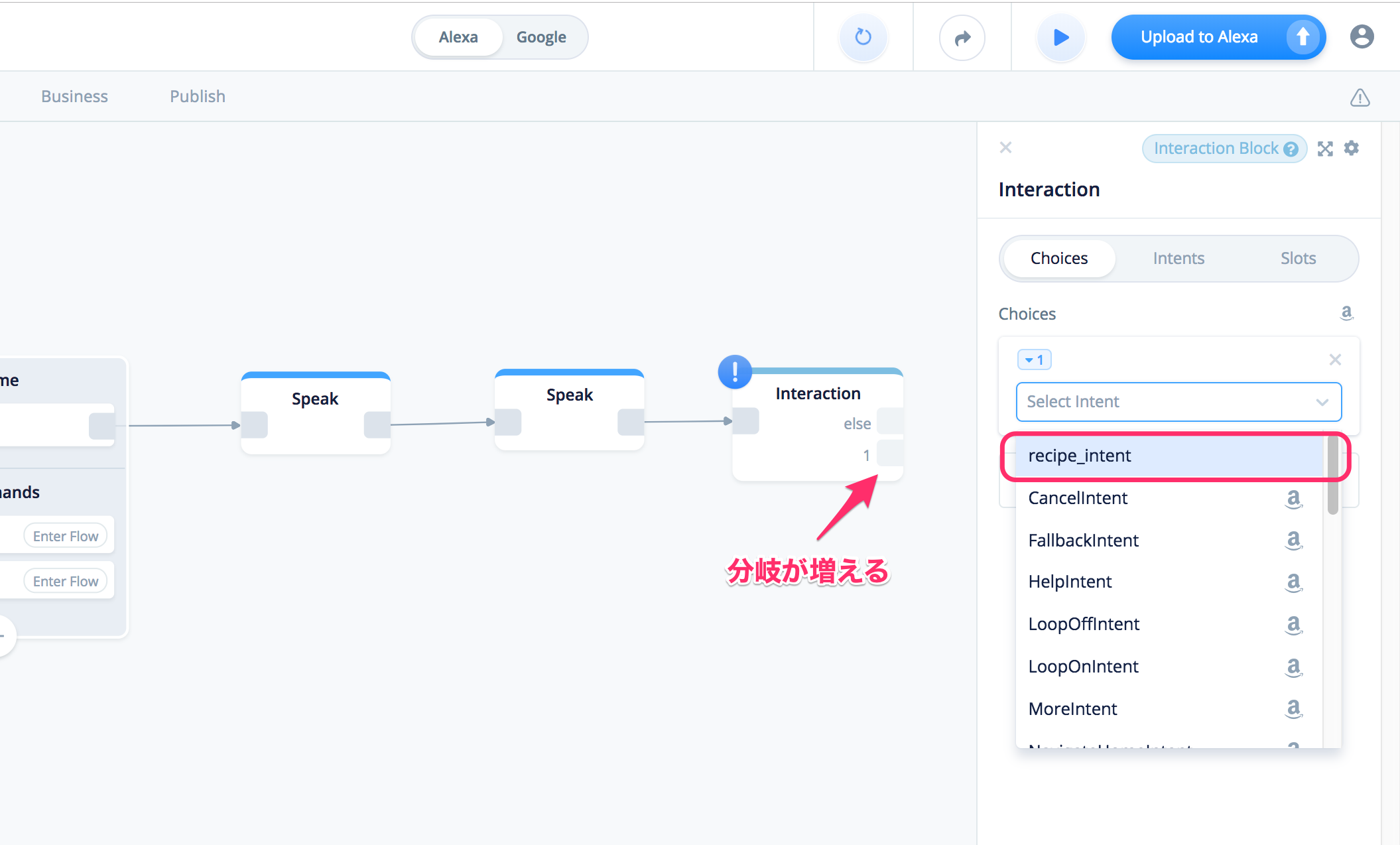Select the Choices segment
The image size is (1400, 845).
(1058, 258)
